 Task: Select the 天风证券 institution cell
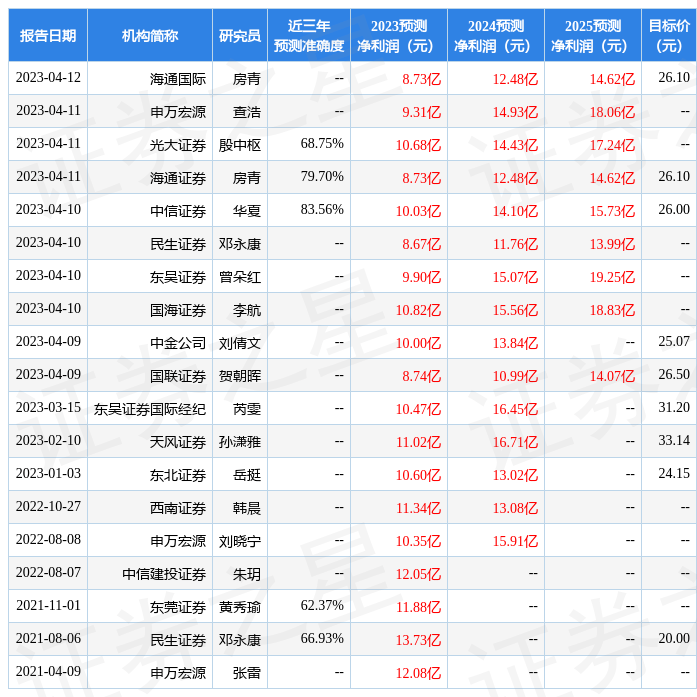pyautogui.click(x=178, y=442)
